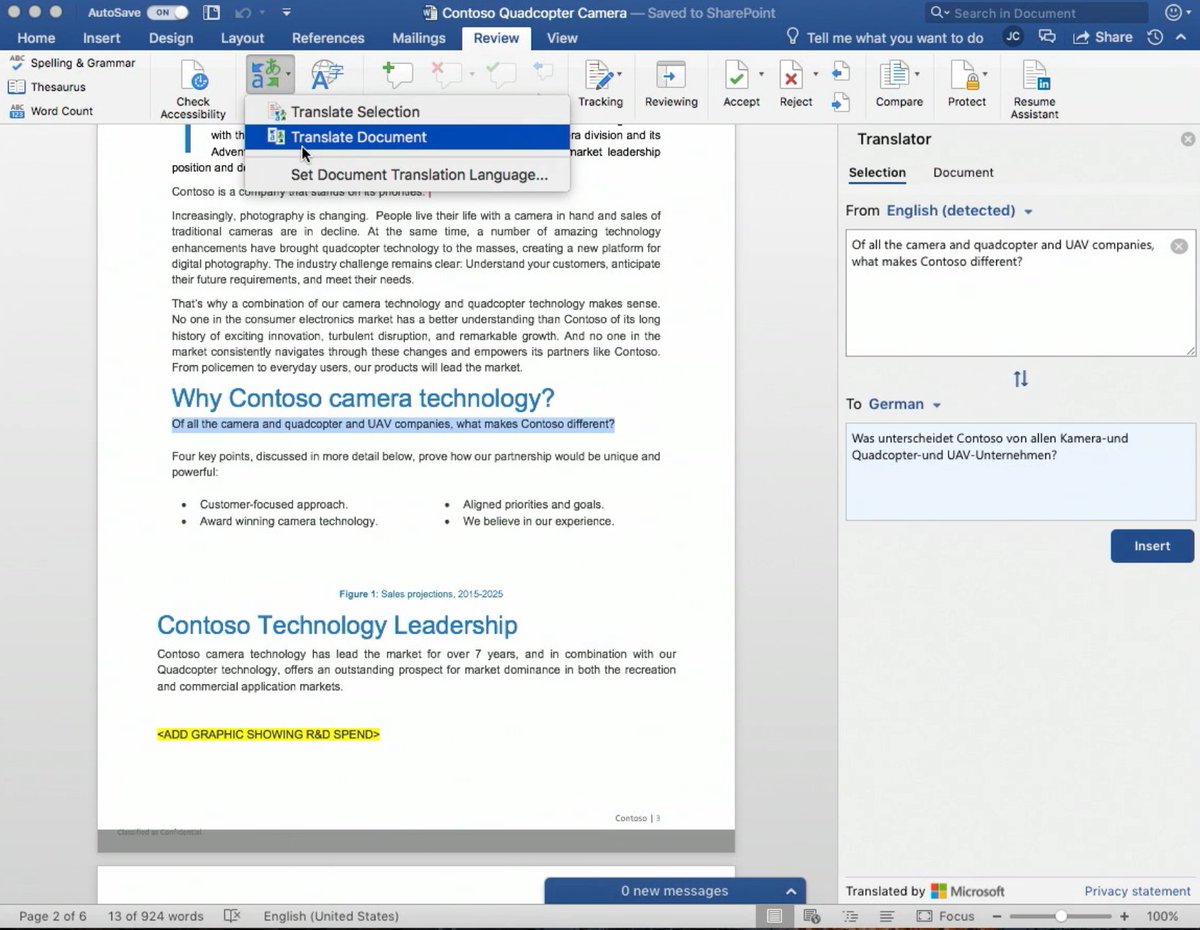The height and width of the screenshot is (930, 1200).
Task: Click the Search in Document field
Action: click(x=1036, y=13)
